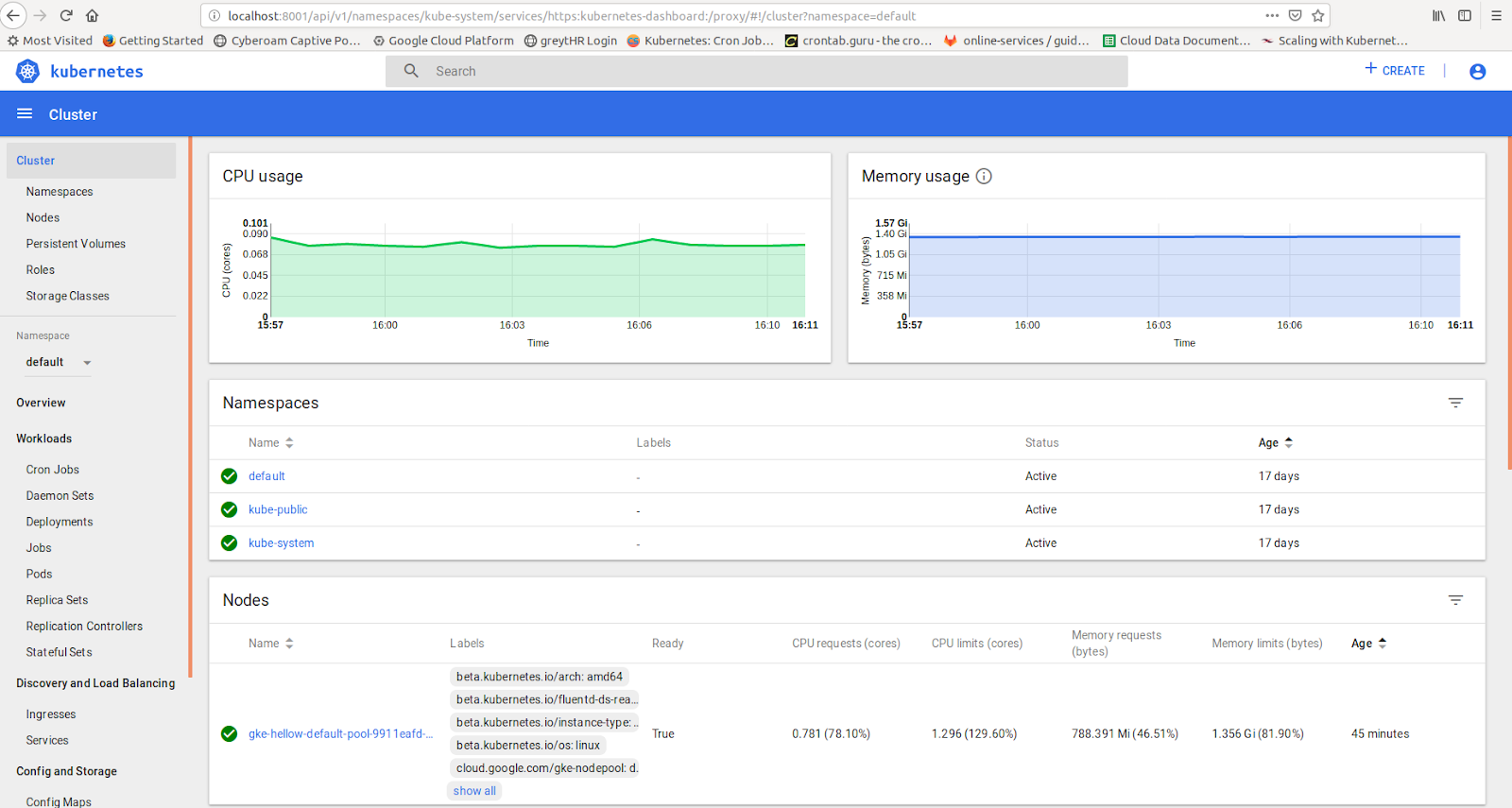The image size is (1512, 808).
Task: Click the gke node ready status icon
Action: tap(229, 733)
